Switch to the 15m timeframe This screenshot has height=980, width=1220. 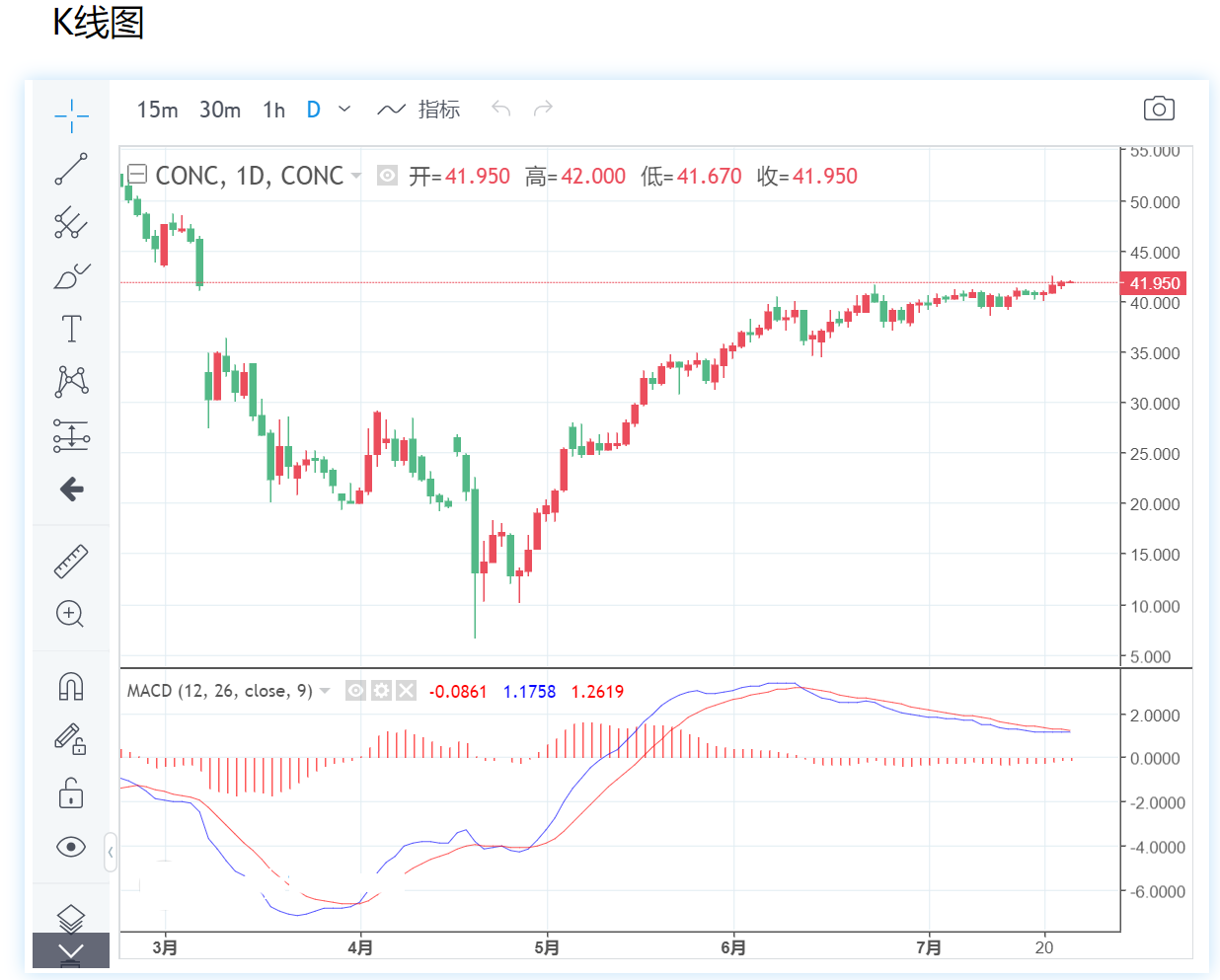157,110
